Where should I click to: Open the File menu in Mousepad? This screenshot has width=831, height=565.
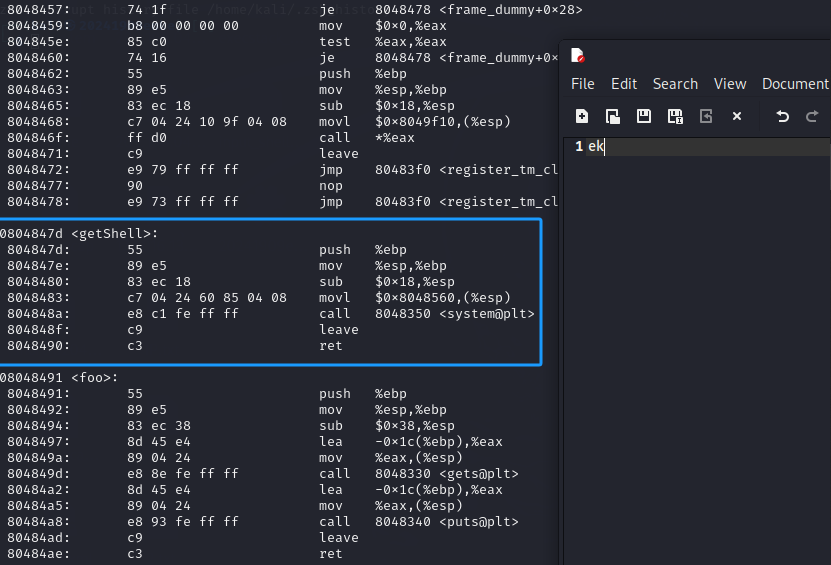click(x=582, y=84)
